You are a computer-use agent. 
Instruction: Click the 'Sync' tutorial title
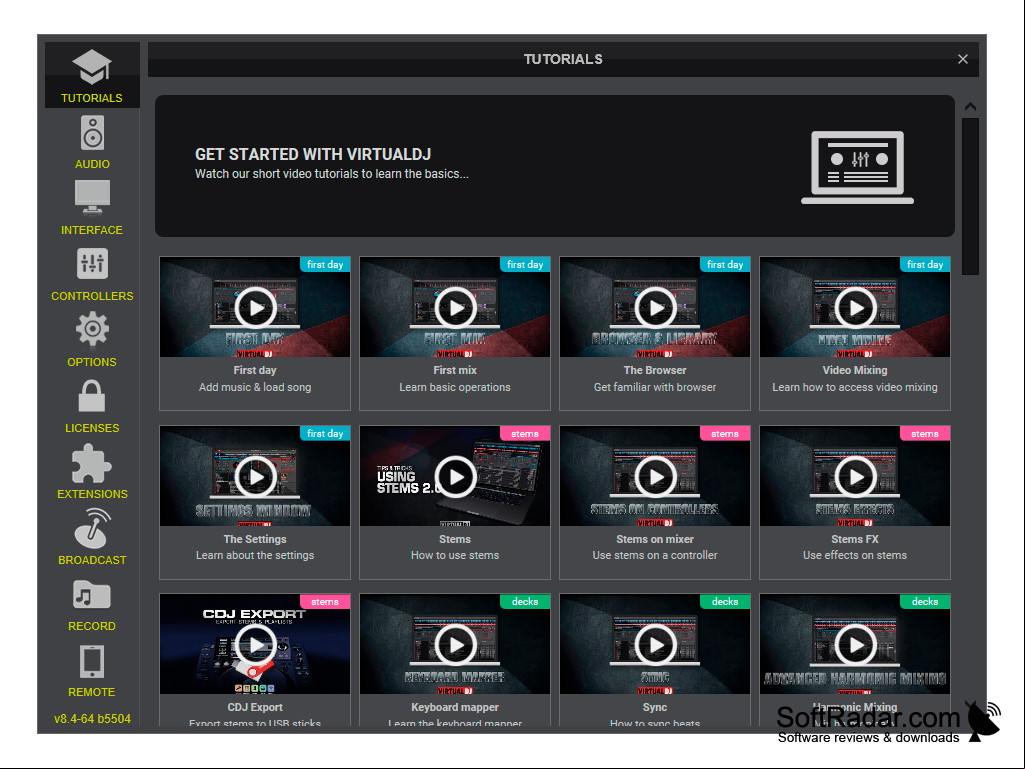coord(655,708)
